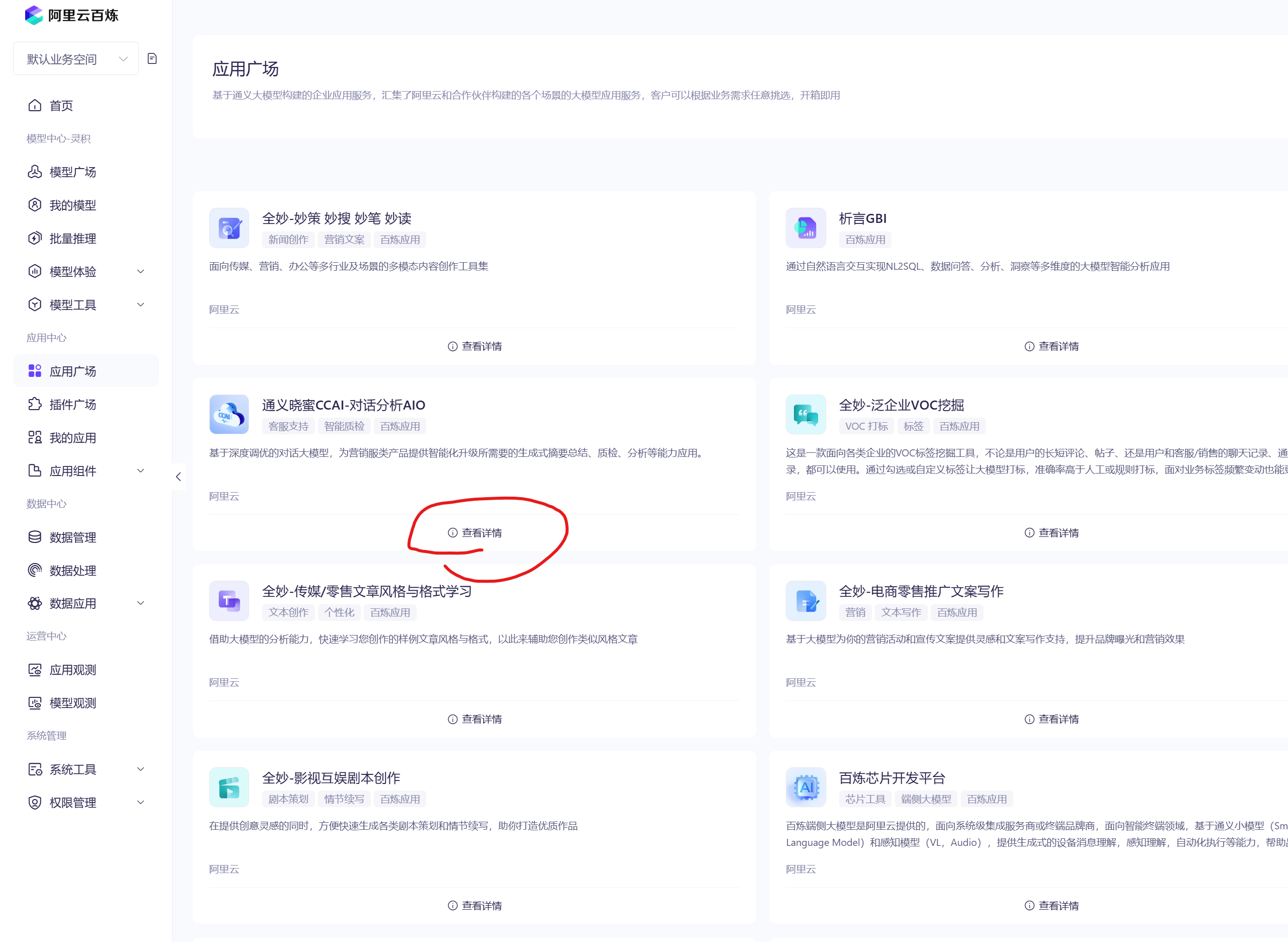The height and width of the screenshot is (942, 1288).
Task: Open the 默认业务空间 workspace dropdown
Action: tap(76, 59)
